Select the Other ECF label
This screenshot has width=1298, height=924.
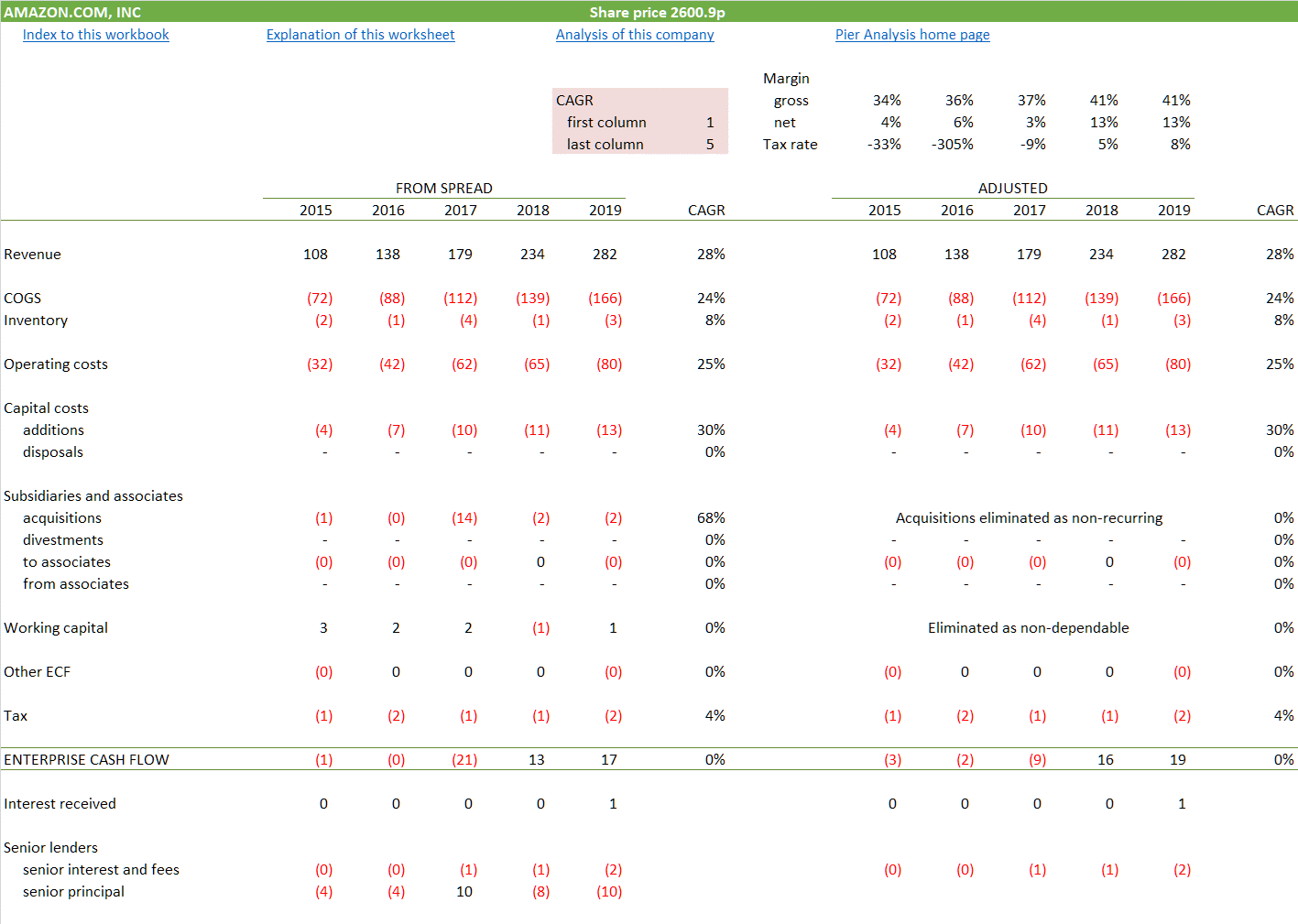37,672
